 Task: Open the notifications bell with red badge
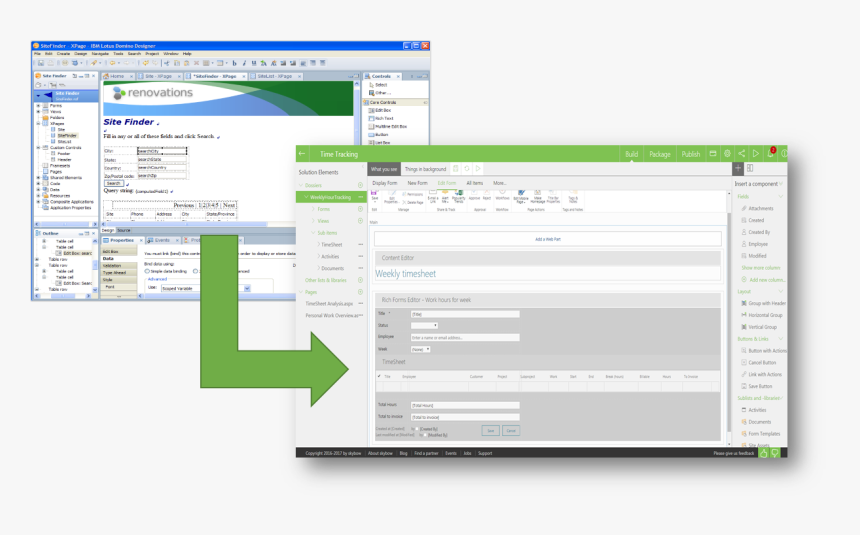pyautogui.click(x=770, y=154)
